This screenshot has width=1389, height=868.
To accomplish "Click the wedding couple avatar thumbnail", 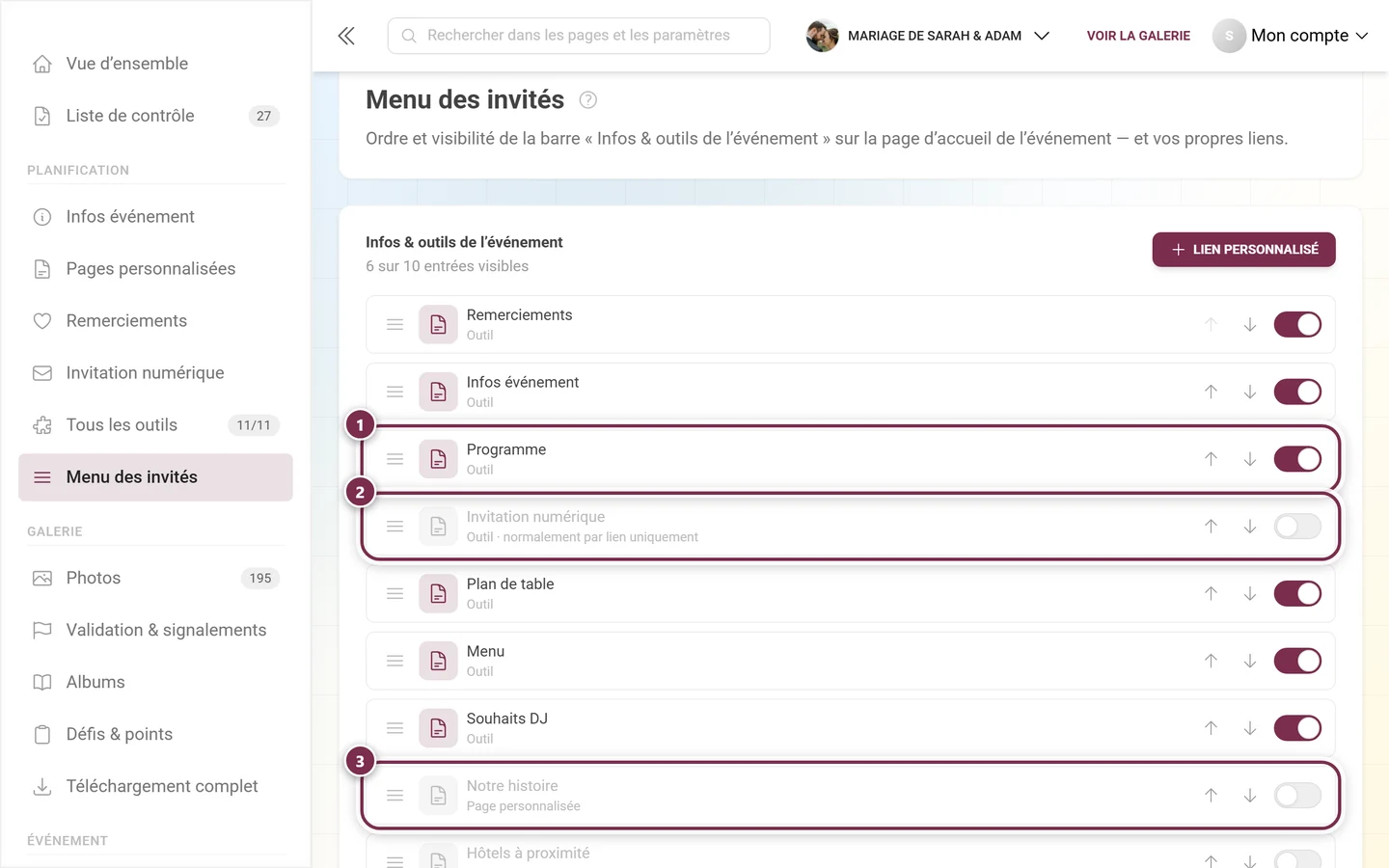I will tap(822, 36).
